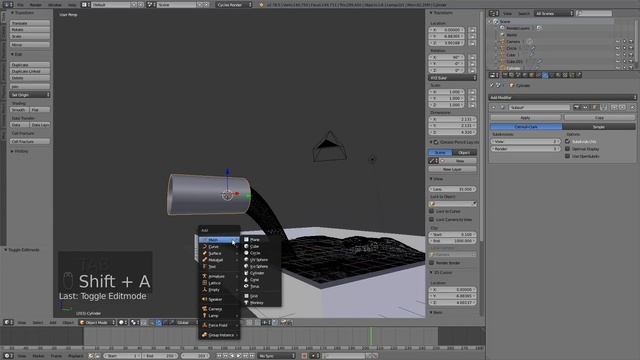Open the Curve submenu in Add menu
640x360 pixels.
pyautogui.click(x=219, y=247)
